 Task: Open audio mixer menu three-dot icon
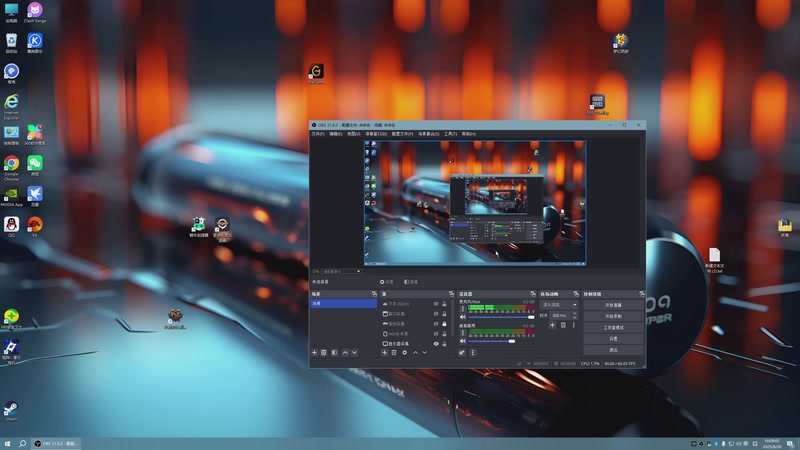[x=473, y=353]
